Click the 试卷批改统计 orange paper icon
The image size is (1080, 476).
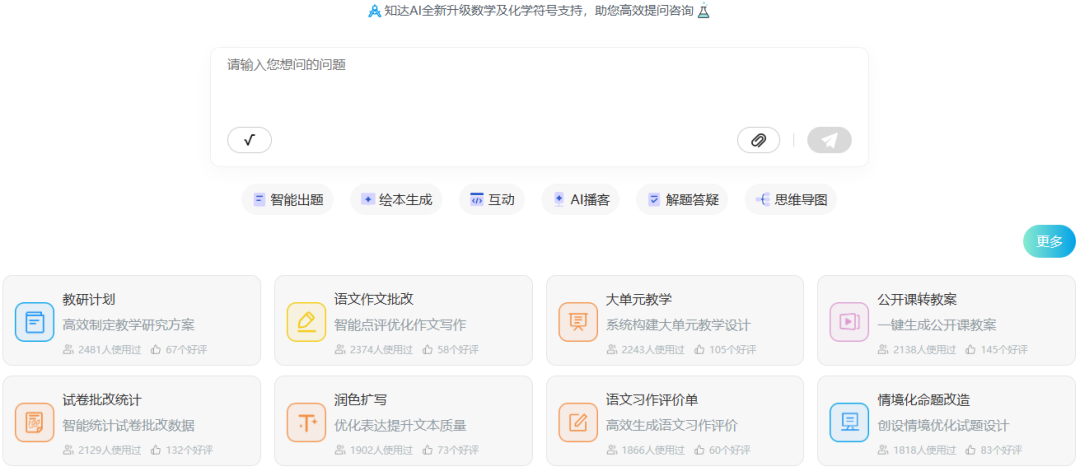pos(34,422)
